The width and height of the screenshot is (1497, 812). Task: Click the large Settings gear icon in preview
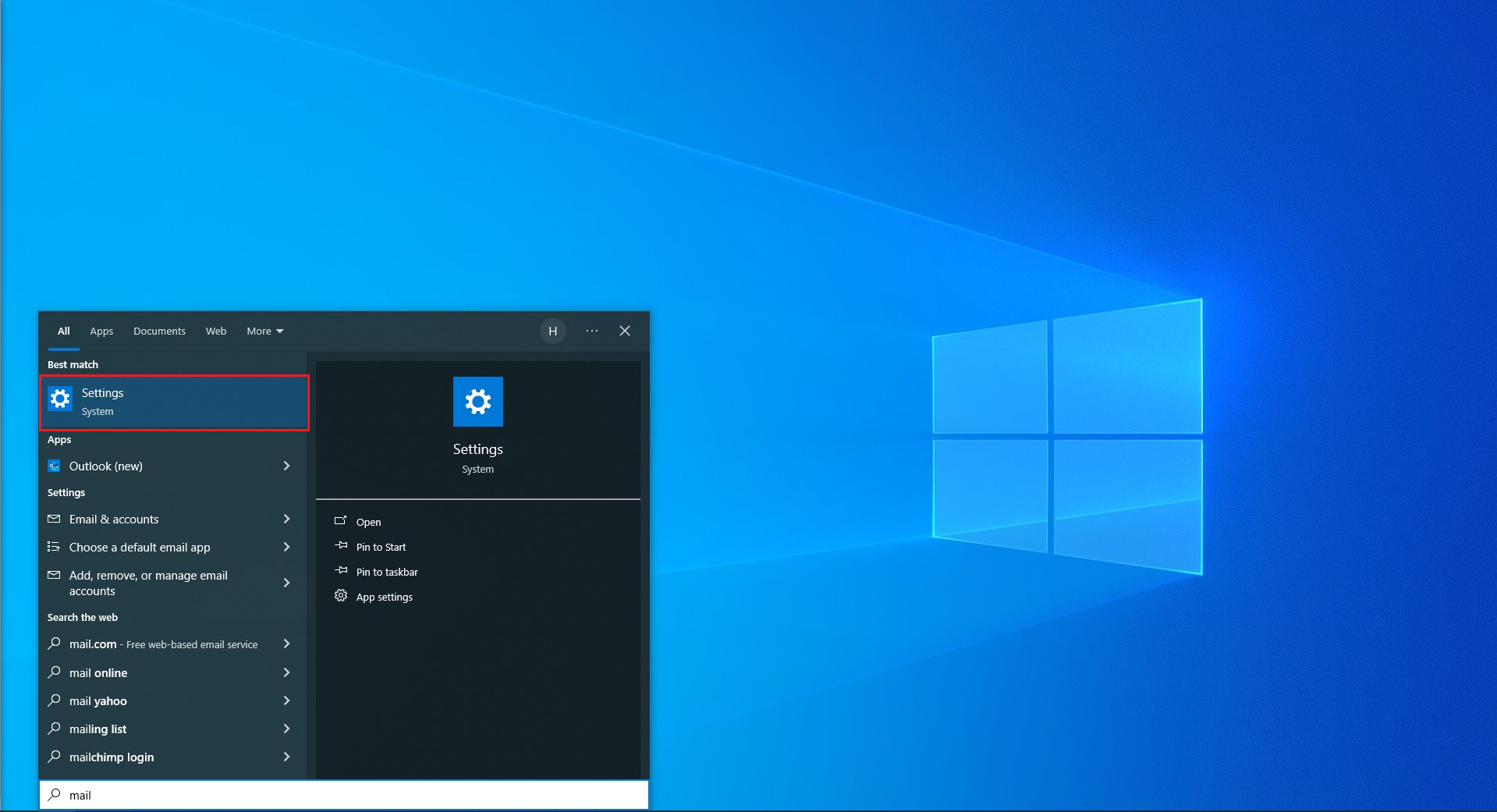point(477,402)
